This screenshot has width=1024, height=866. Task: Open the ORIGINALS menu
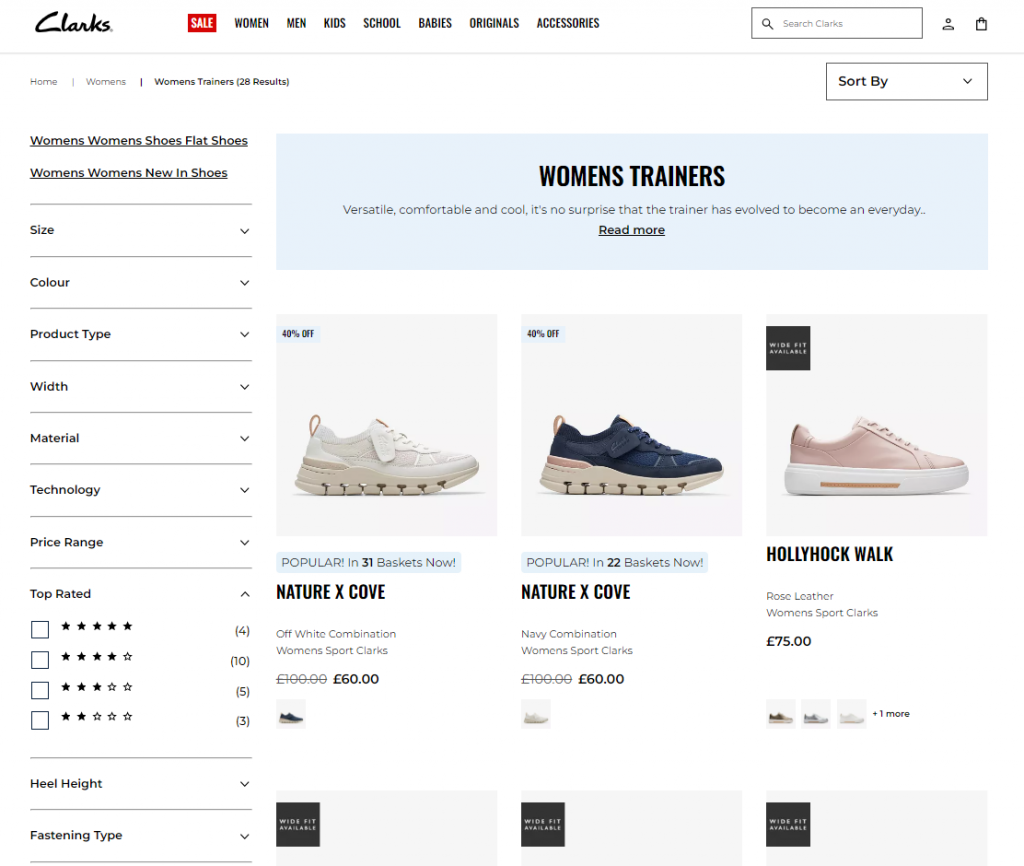(x=494, y=23)
